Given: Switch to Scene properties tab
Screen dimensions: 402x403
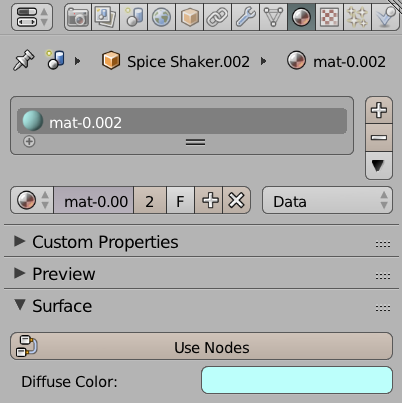Looking at the screenshot, I should pos(133,17).
